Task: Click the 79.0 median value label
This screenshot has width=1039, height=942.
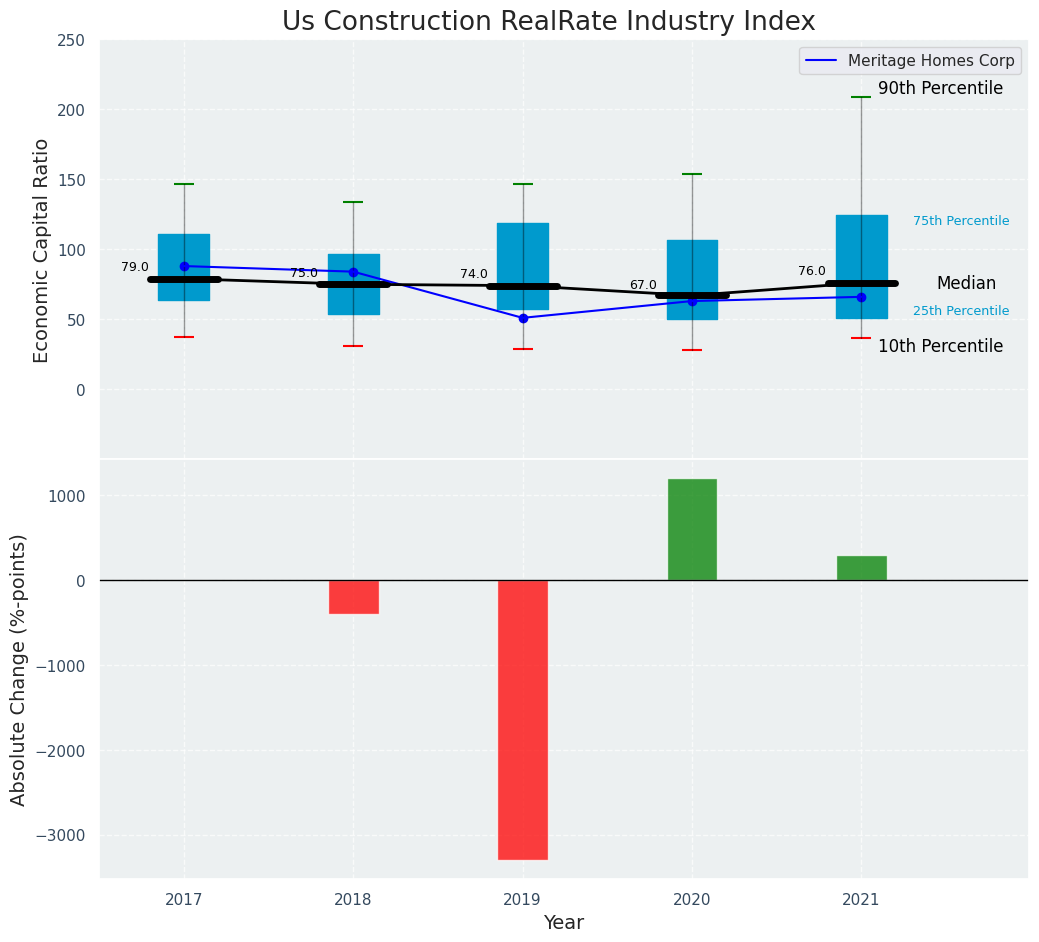Action: click(135, 267)
